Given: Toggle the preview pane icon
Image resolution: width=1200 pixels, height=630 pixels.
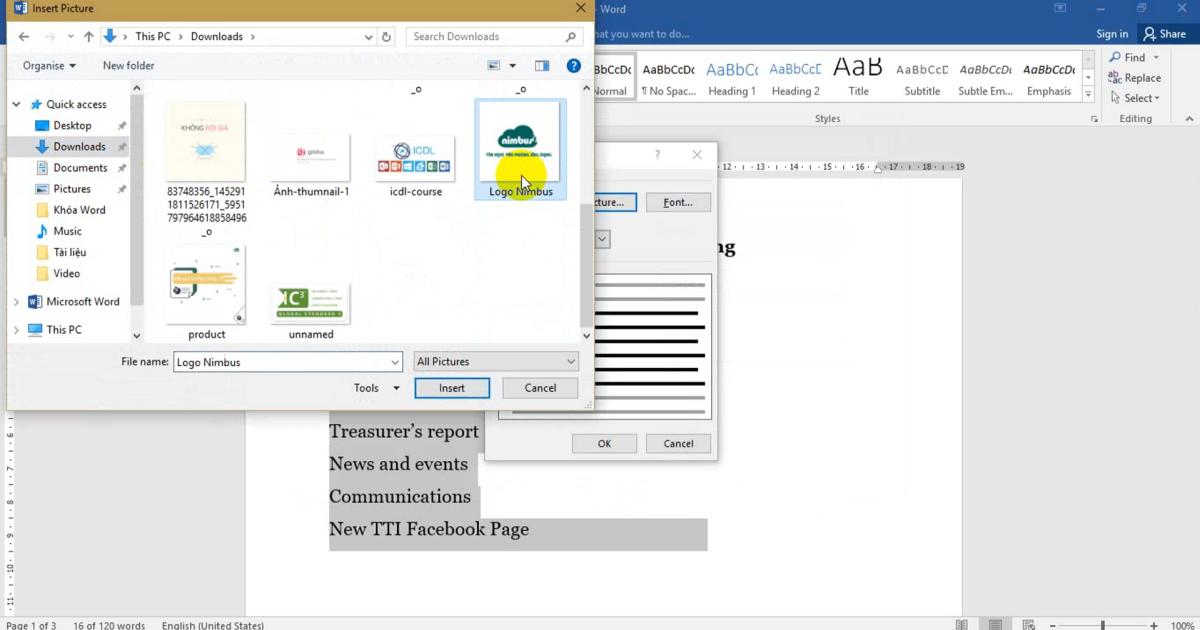Looking at the screenshot, I should coord(542,66).
